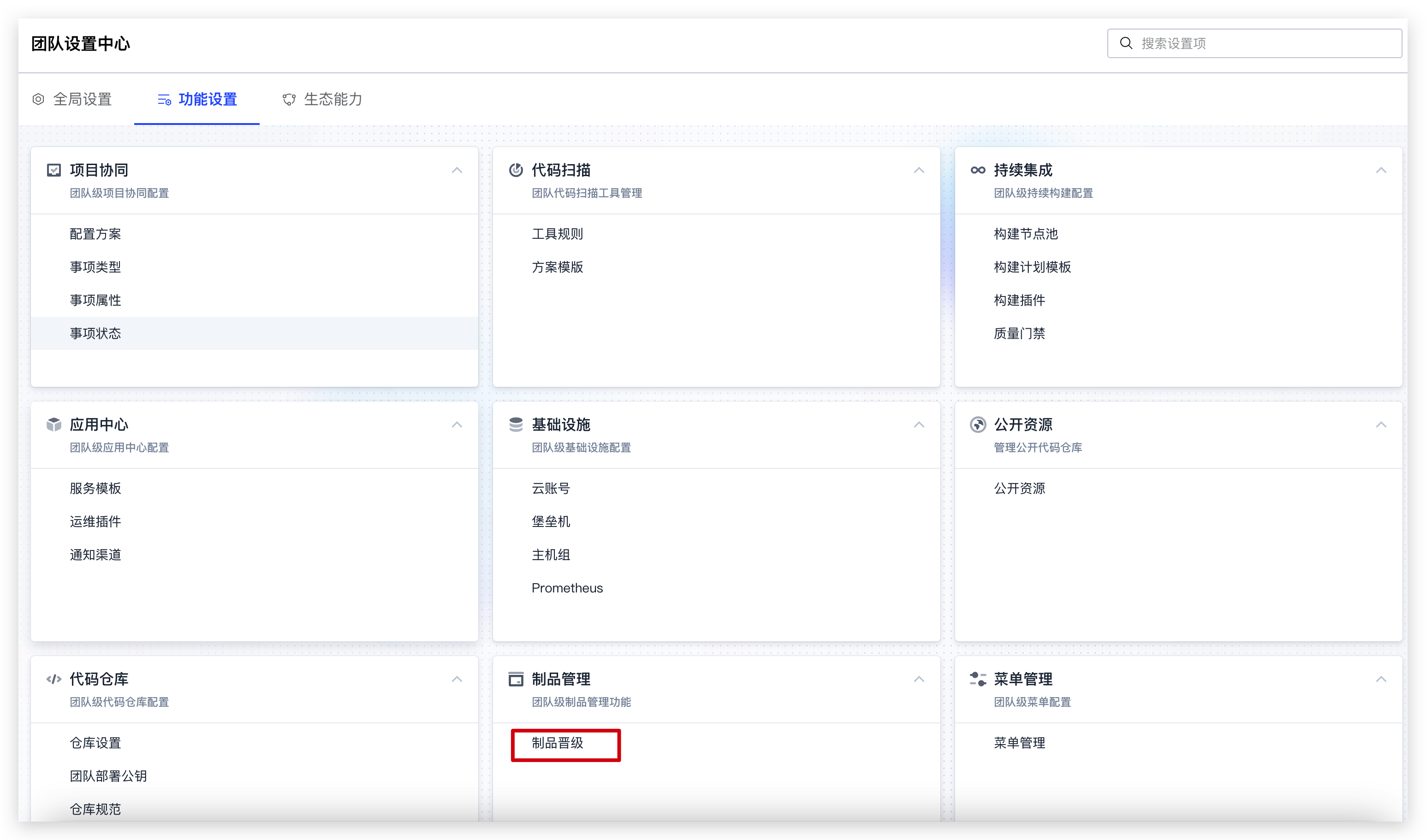Collapse the 项目协同 card
Viewport: 1426px width, 840px height.
pos(457,171)
